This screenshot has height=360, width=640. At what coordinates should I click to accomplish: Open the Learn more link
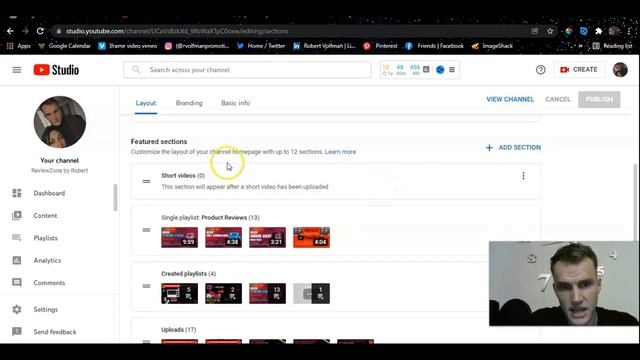point(340,152)
